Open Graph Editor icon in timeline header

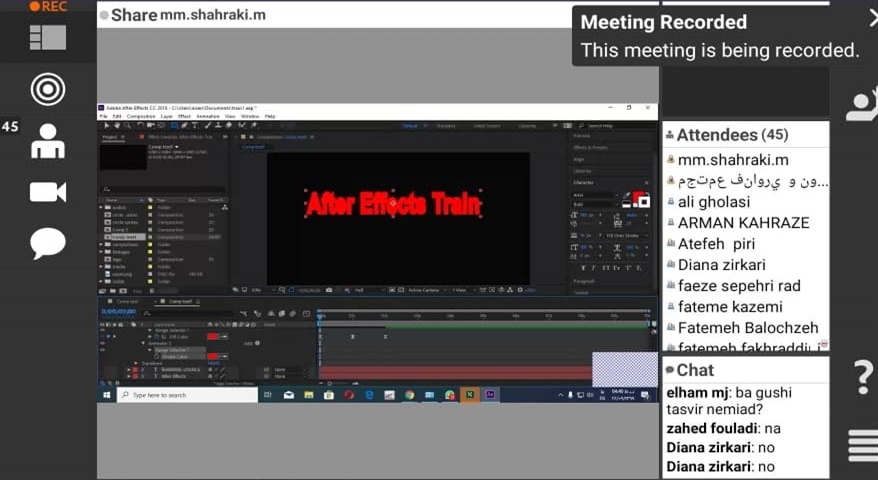tap(306, 314)
